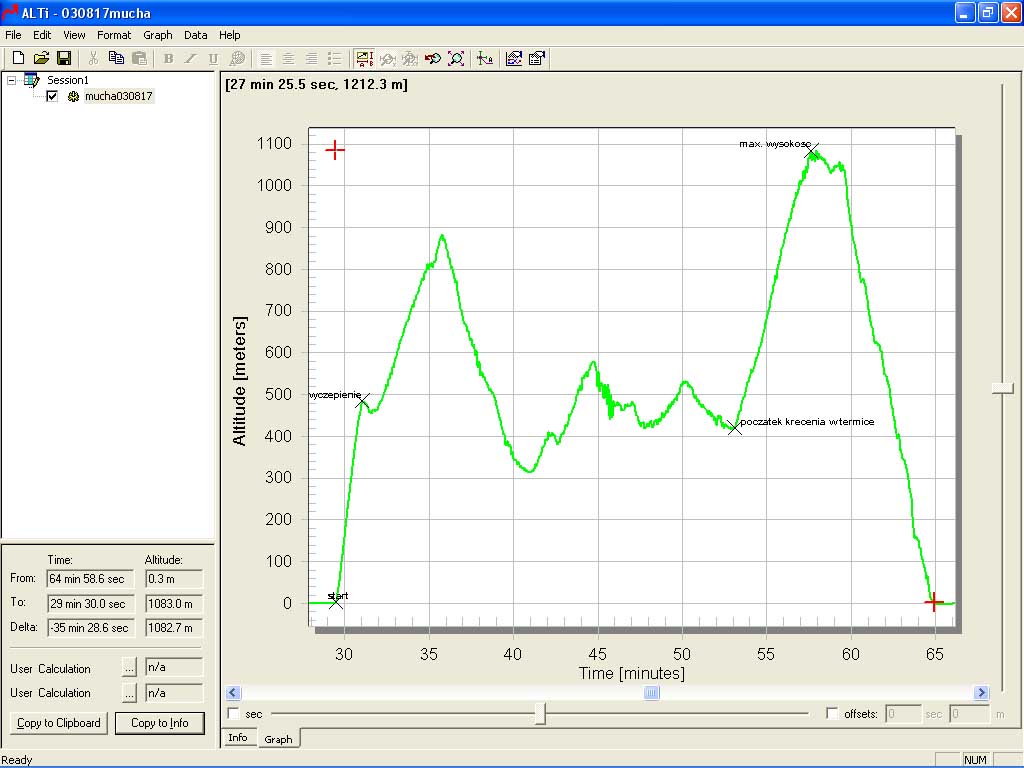Click the Open file folder icon
1024x768 pixels.
(x=41, y=59)
